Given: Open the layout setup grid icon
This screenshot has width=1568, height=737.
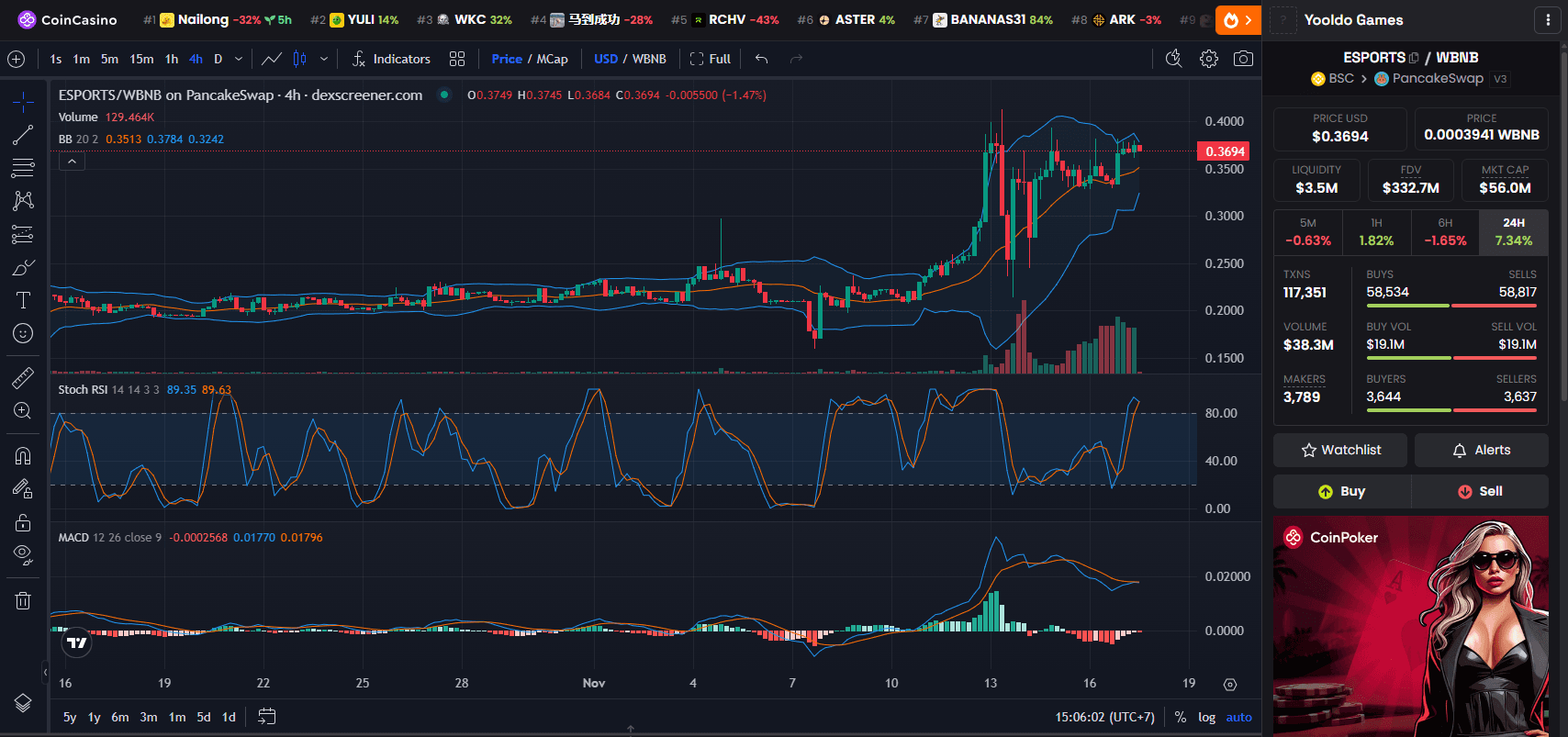Looking at the screenshot, I should click(x=457, y=59).
